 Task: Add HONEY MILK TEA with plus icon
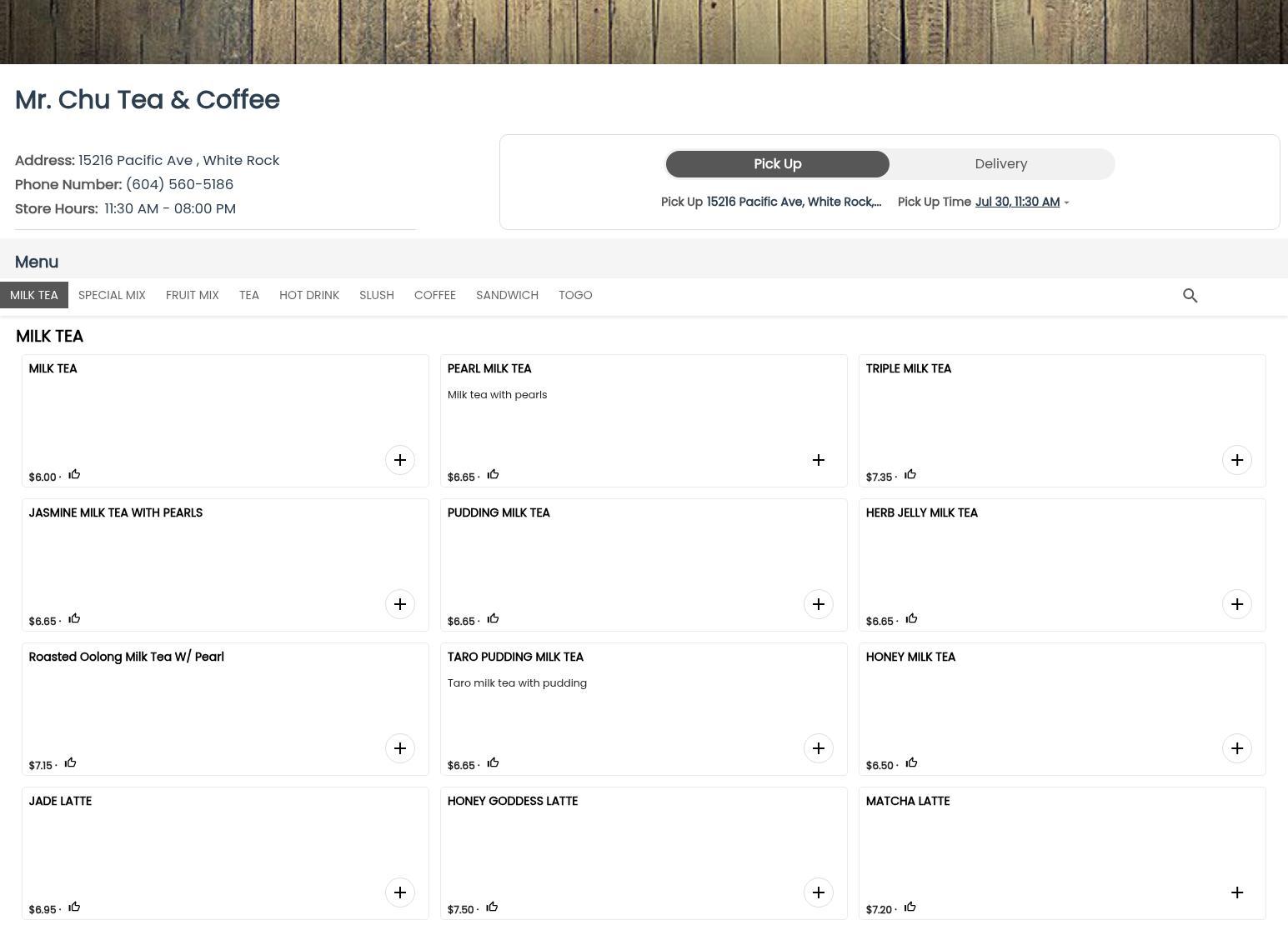pos(1236,748)
